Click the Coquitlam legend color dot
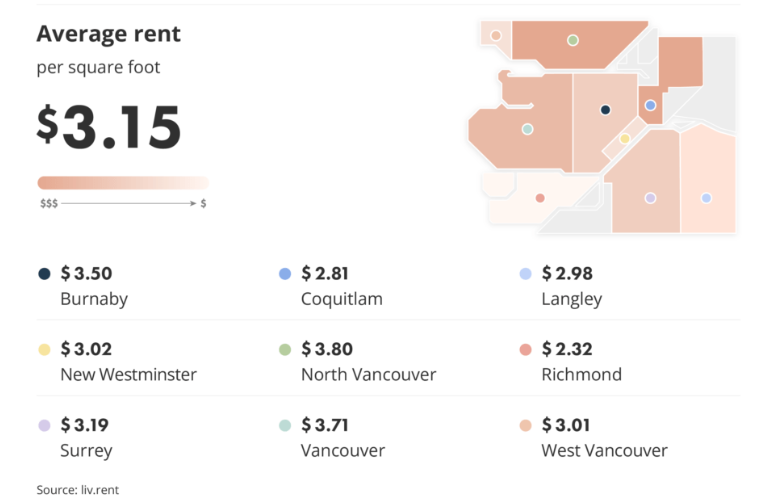This screenshot has height=502, width=768. [x=285, y=274]
